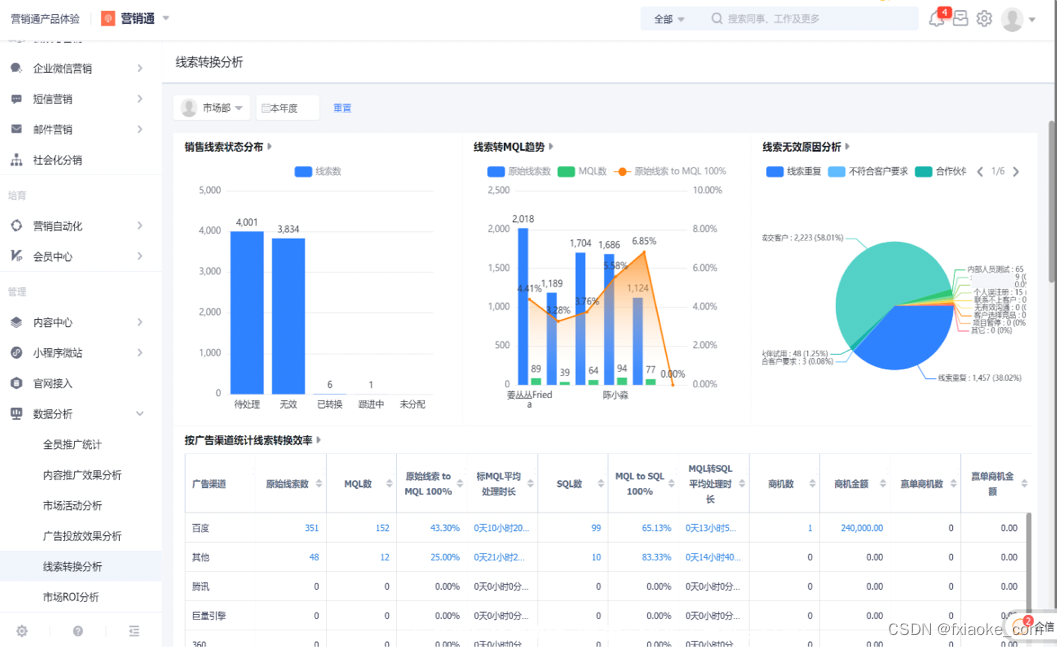
Task: Go to previous pie legend page
Action: (x=980, y=171)
